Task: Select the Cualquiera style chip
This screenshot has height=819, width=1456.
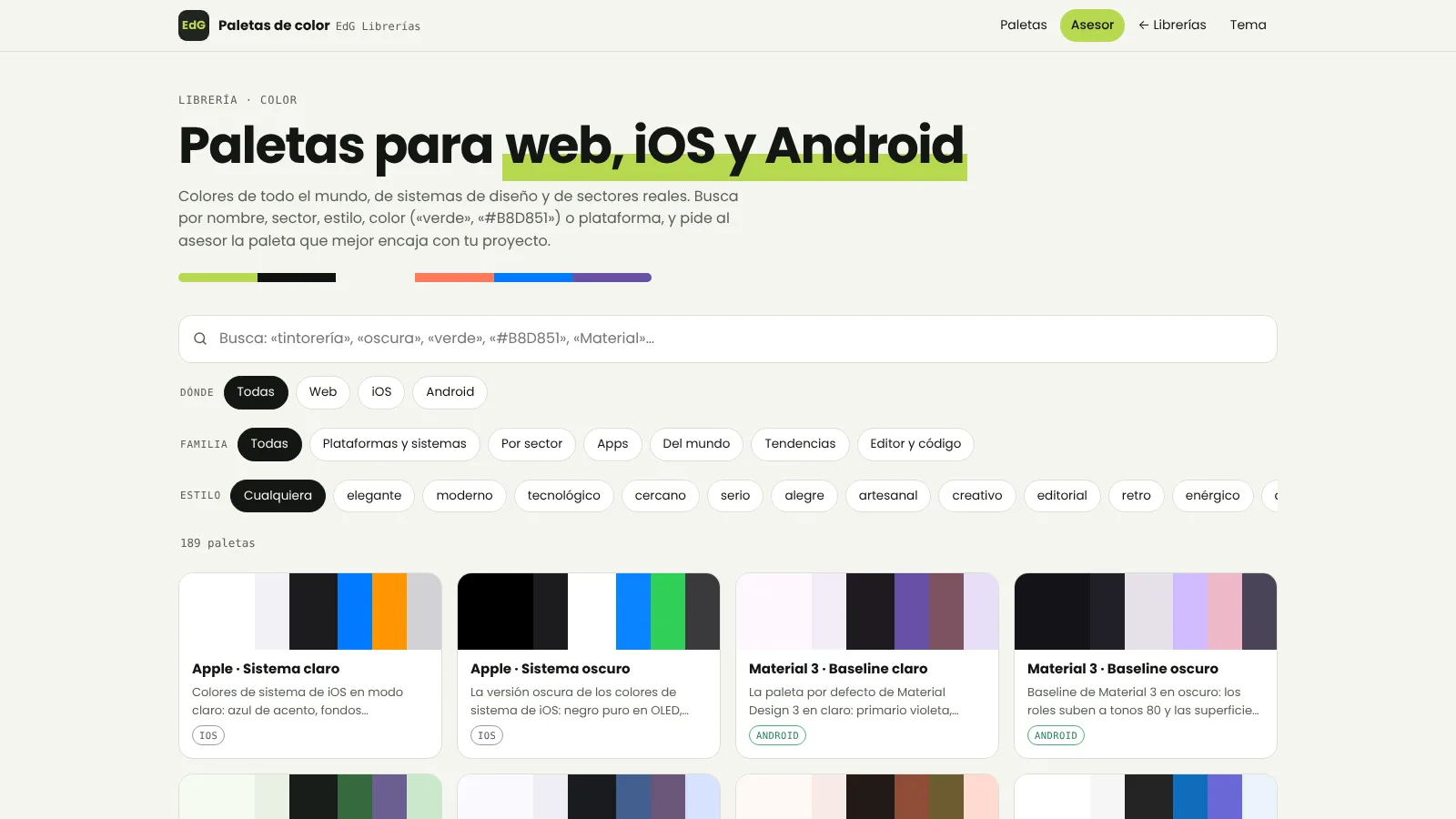Action: tap(278, 496)
